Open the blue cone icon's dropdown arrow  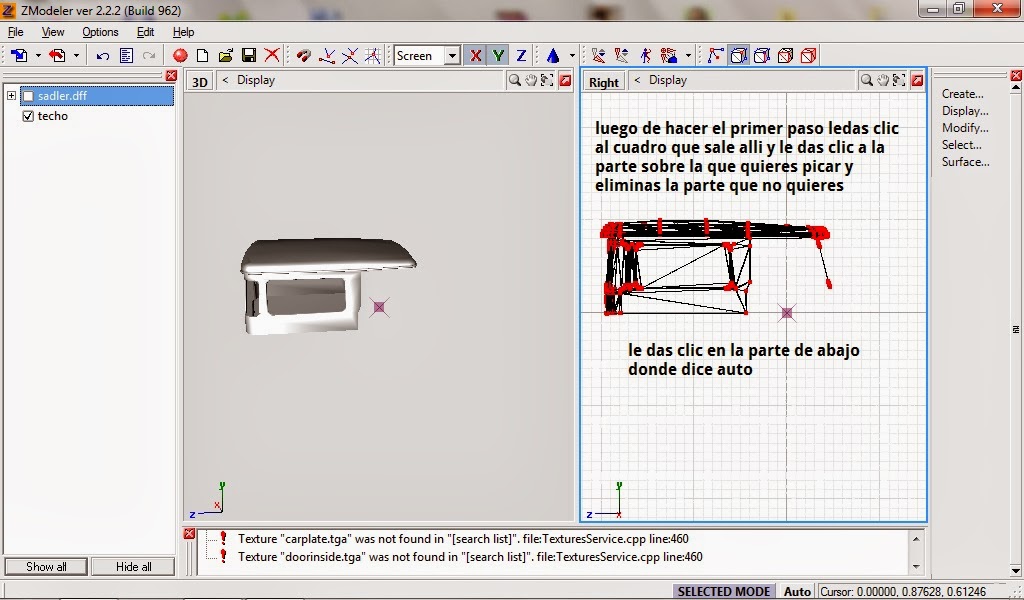tap(571, 55)
